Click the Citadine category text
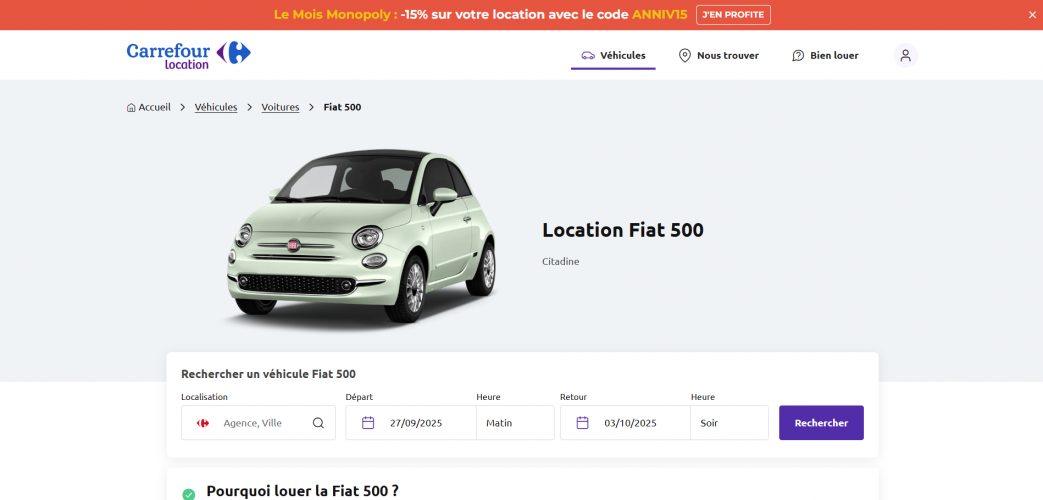Screen dimensions: 1043x500 click(561, 262)
